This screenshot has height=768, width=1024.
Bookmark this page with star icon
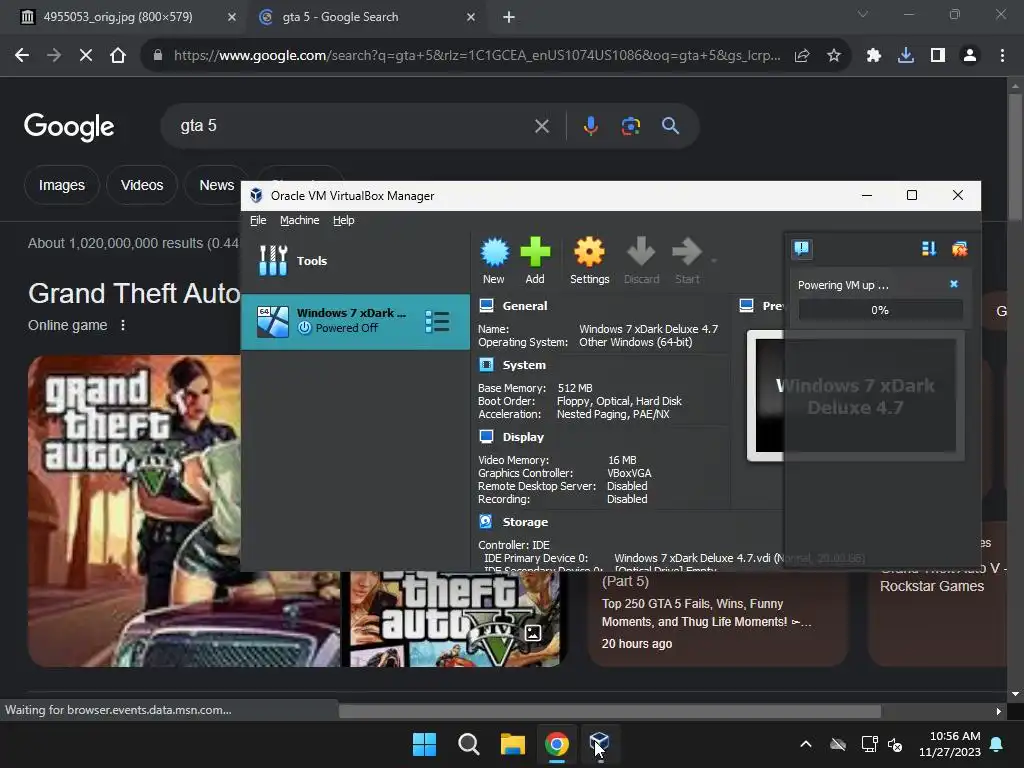point(833,56)
